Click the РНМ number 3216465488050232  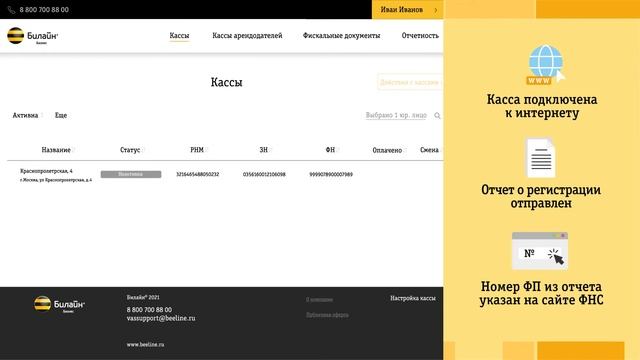(x=198, y=174)
